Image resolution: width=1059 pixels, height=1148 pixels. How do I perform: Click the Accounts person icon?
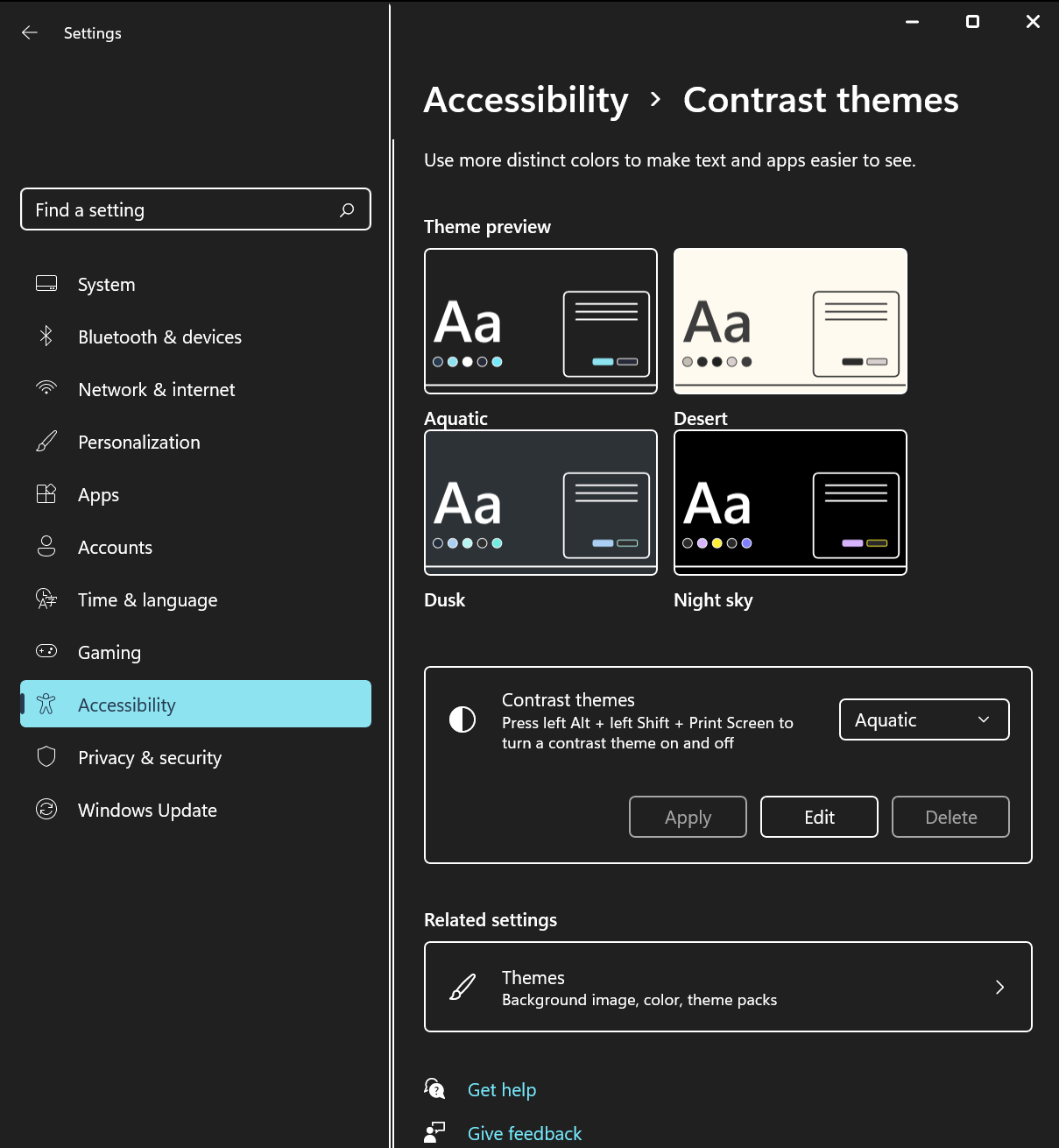coord(46,547)
